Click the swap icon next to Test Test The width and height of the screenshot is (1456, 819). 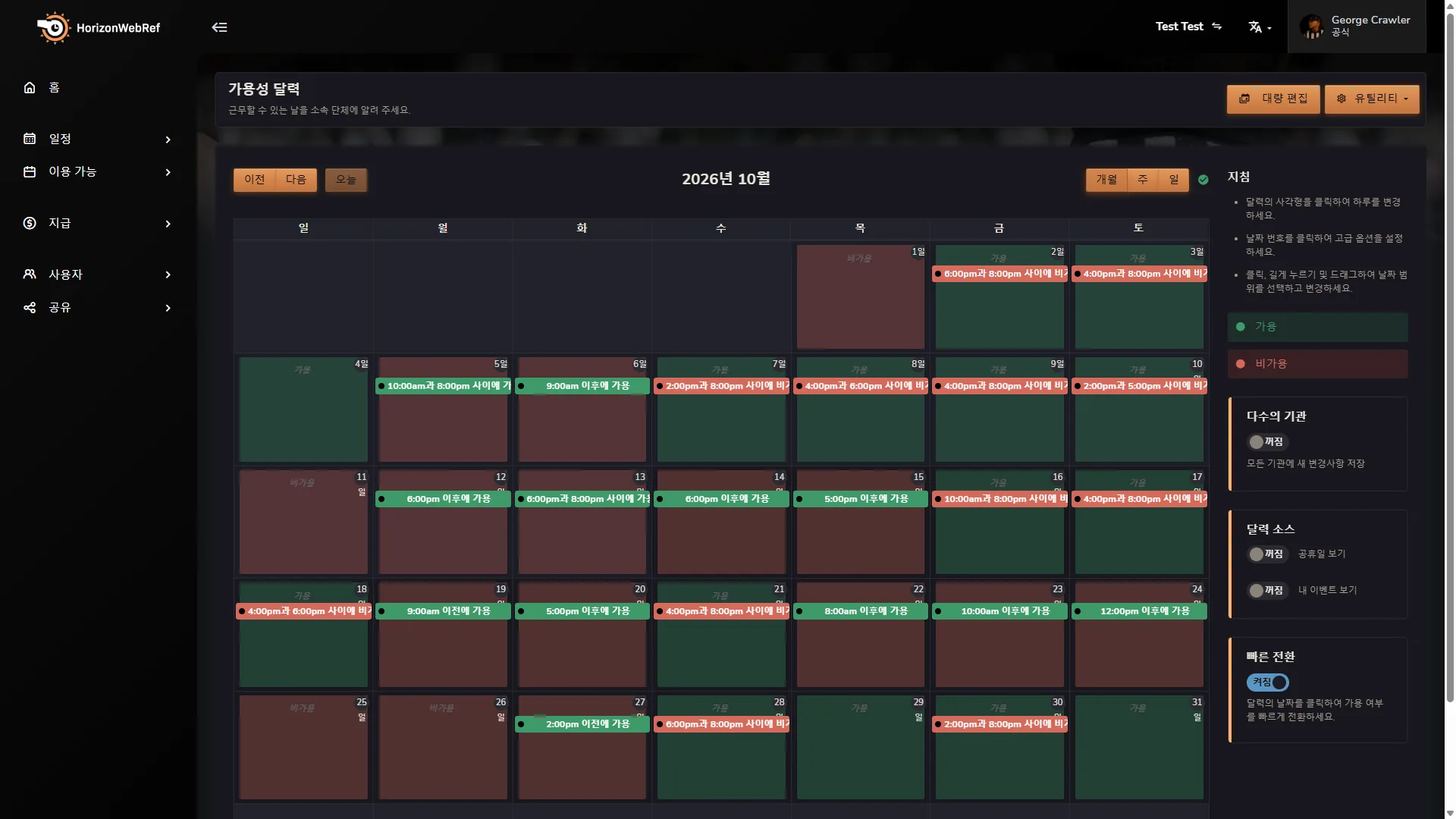point(1217,27)
